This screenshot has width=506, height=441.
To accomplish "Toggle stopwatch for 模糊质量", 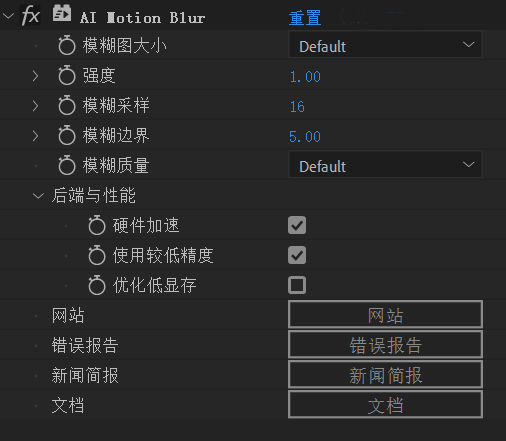I will click(x=67, y=165).
